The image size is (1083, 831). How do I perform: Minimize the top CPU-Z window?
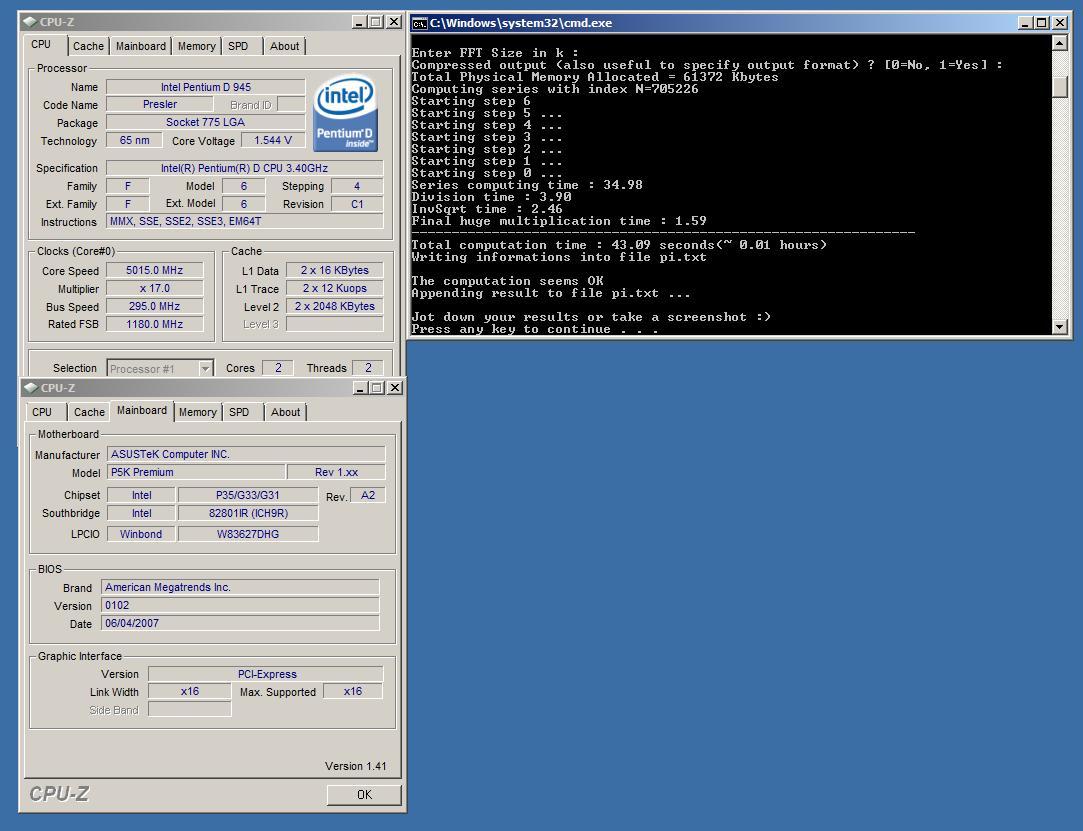359,21
